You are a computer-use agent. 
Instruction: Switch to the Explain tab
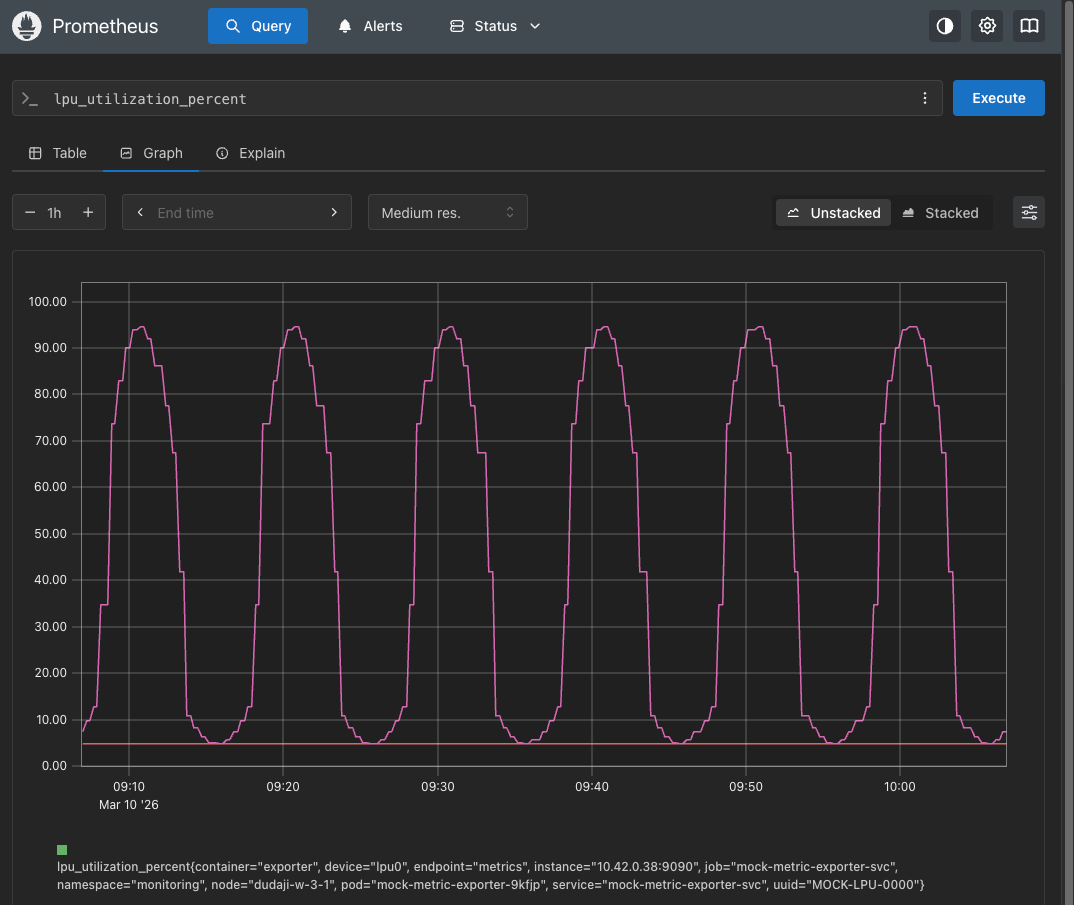(x=251, y=153)
